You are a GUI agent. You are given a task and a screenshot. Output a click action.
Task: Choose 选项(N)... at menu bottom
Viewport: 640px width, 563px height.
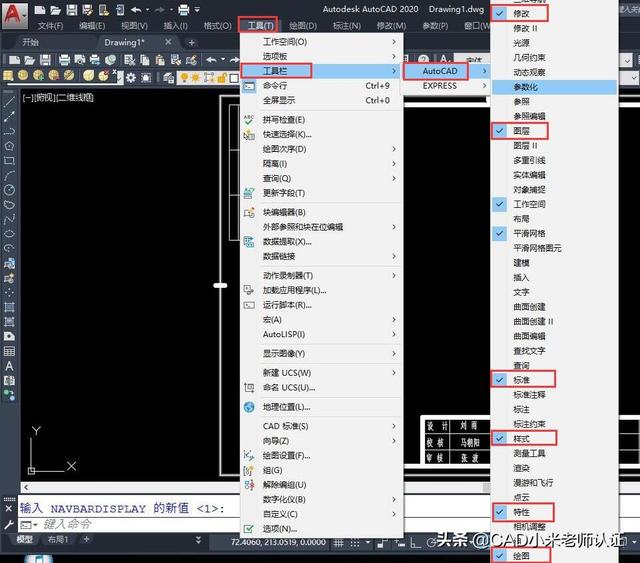pyautogui.click(x=322, y=529)
